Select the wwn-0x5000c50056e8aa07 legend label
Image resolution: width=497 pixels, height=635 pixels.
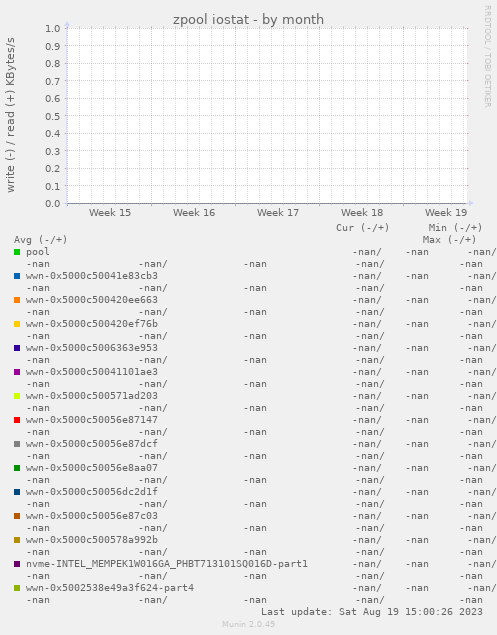[92, 468]
